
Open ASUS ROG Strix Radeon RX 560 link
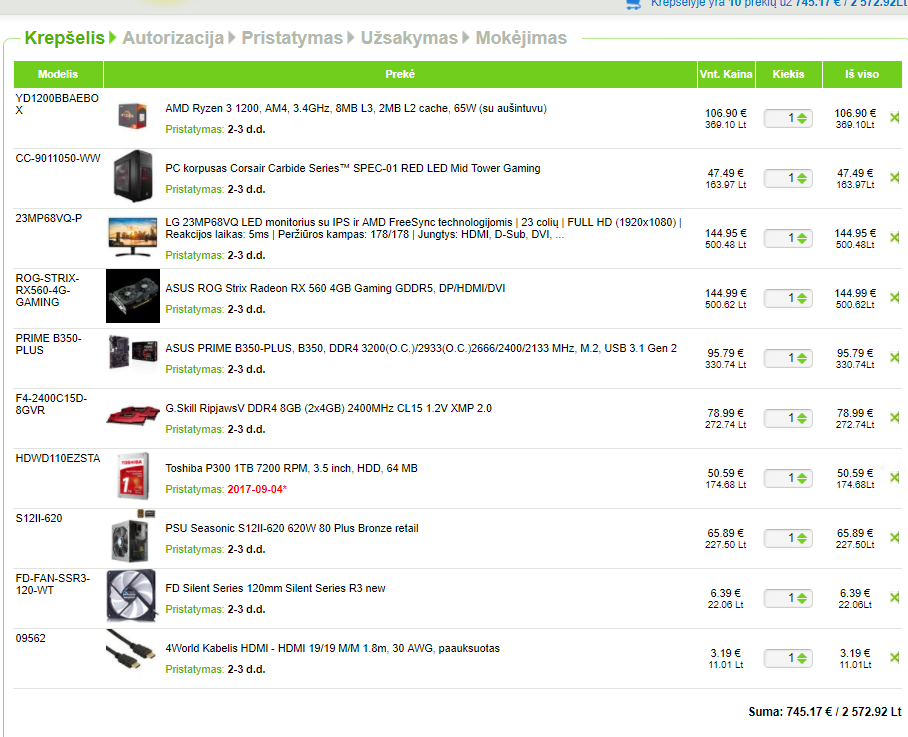(335, 288)
